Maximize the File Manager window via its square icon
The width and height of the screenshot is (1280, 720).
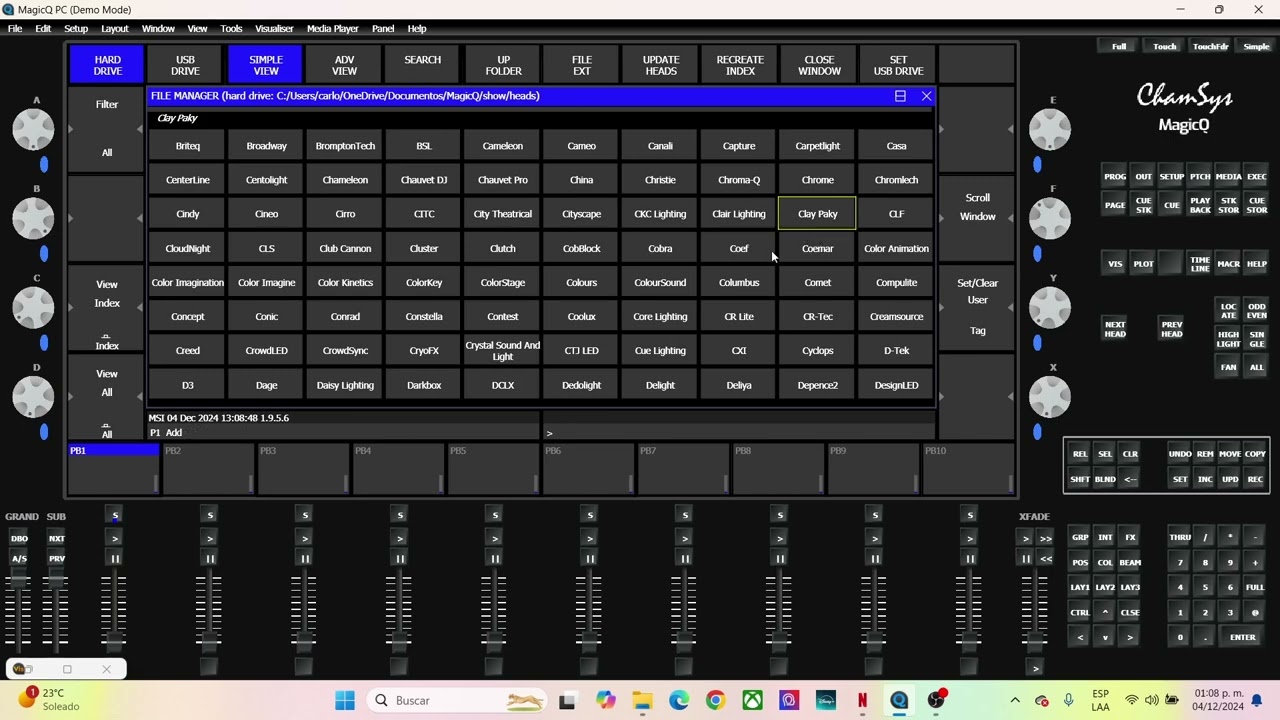[x=900, y=96]
